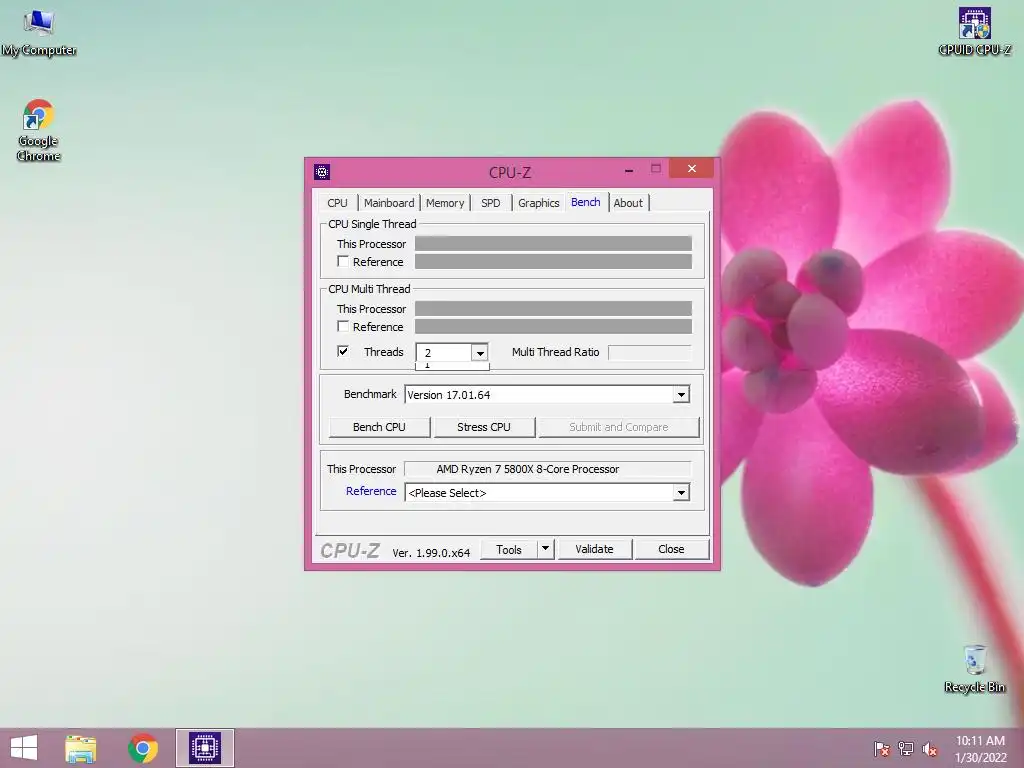View the About tab

pos(628,203)
